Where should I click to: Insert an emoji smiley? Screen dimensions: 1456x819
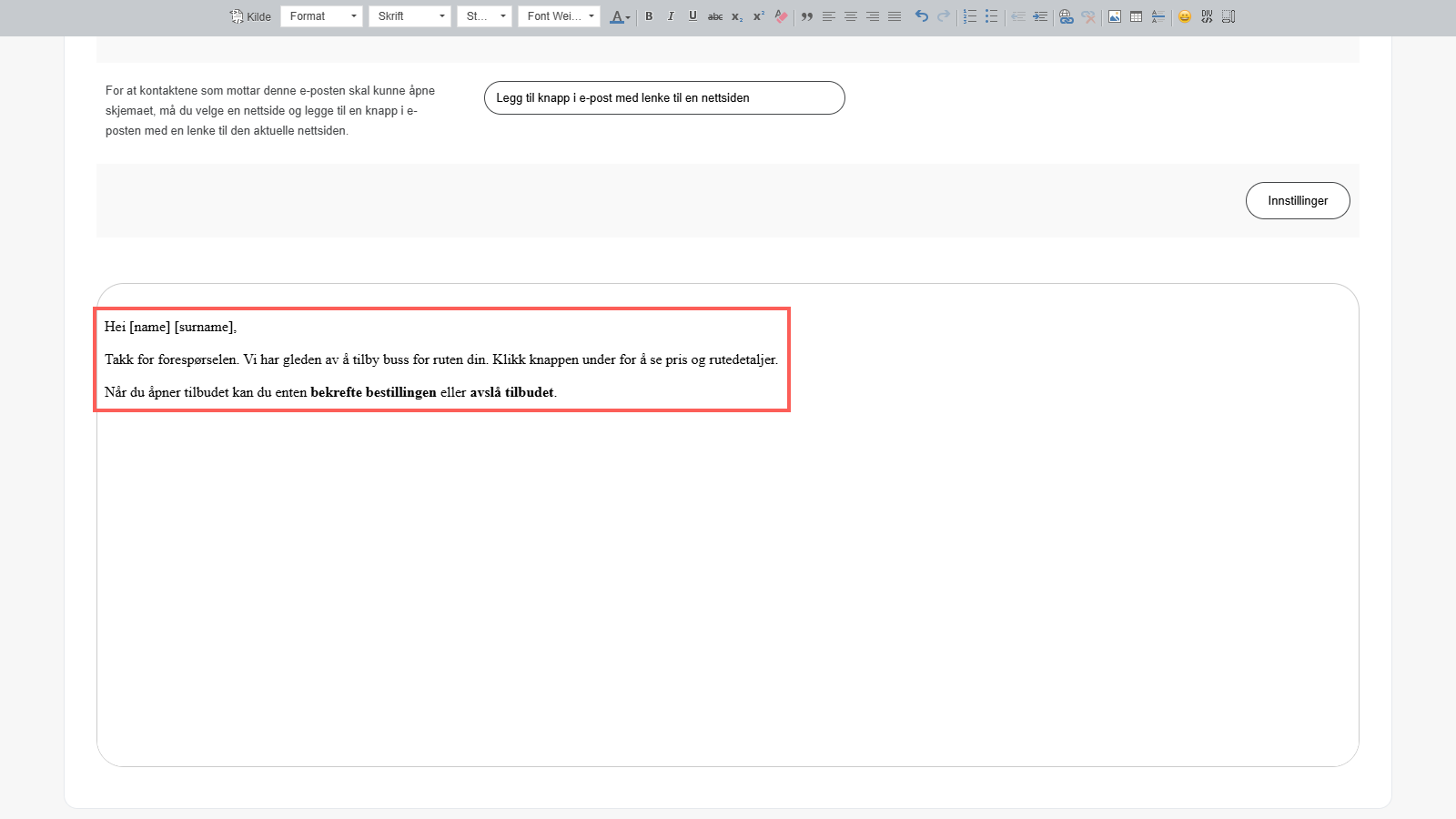click(1185, 16)
